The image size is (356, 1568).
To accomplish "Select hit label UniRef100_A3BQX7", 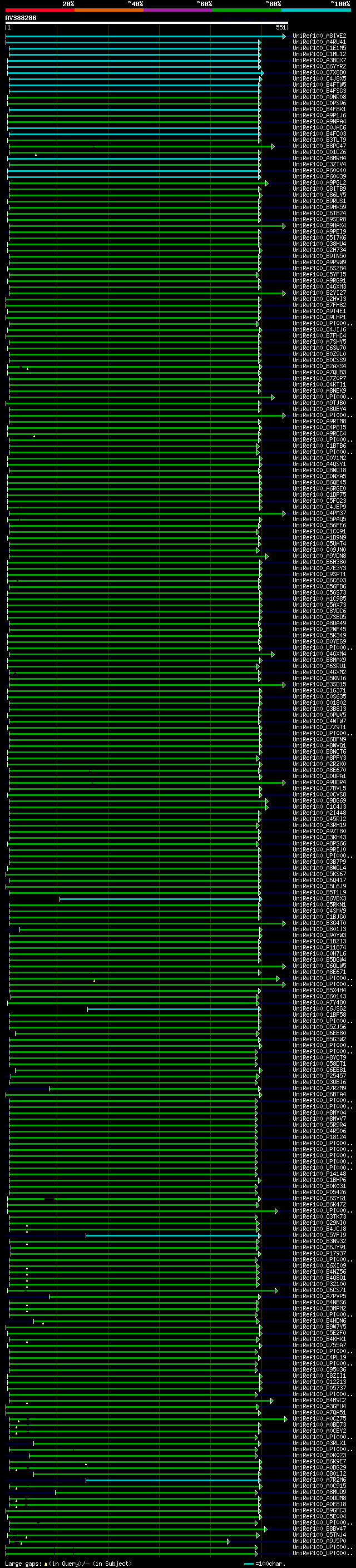I will [x=319, y=60].
